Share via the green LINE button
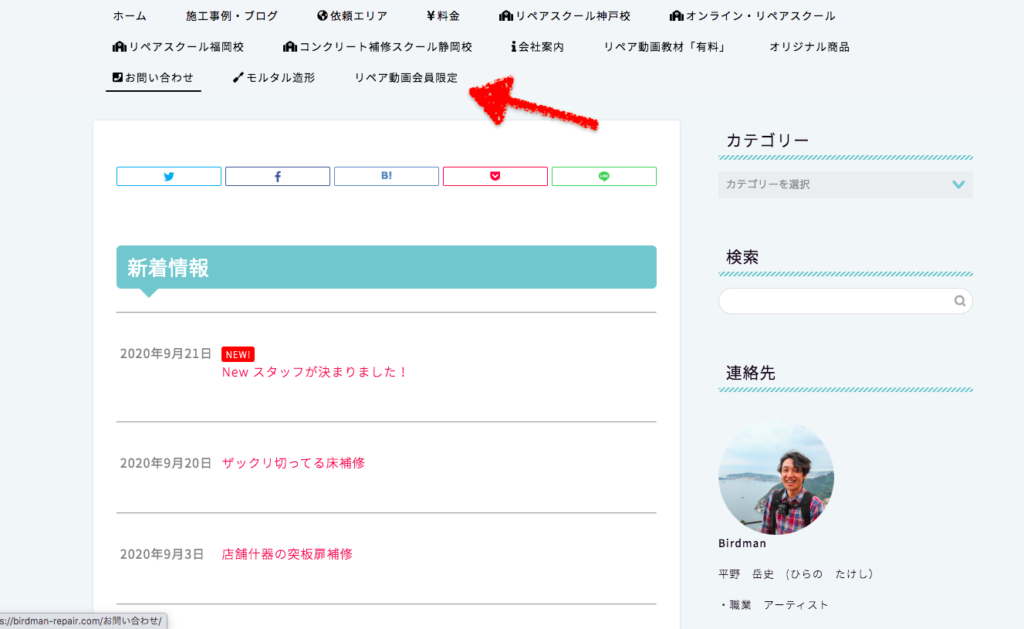 pyautogui.click(x=604, y=176)
